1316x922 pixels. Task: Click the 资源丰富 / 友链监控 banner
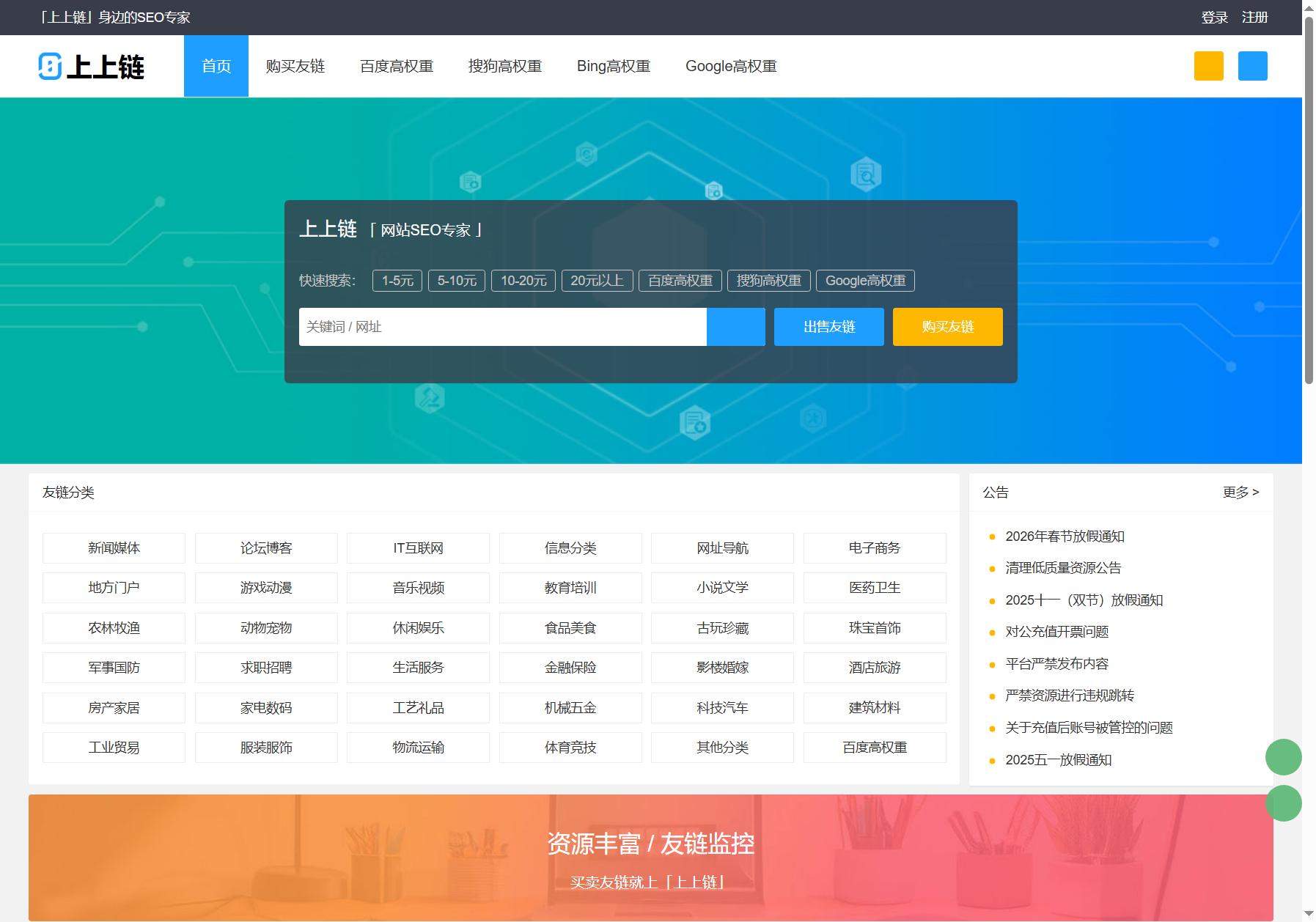tap(651, 858)
